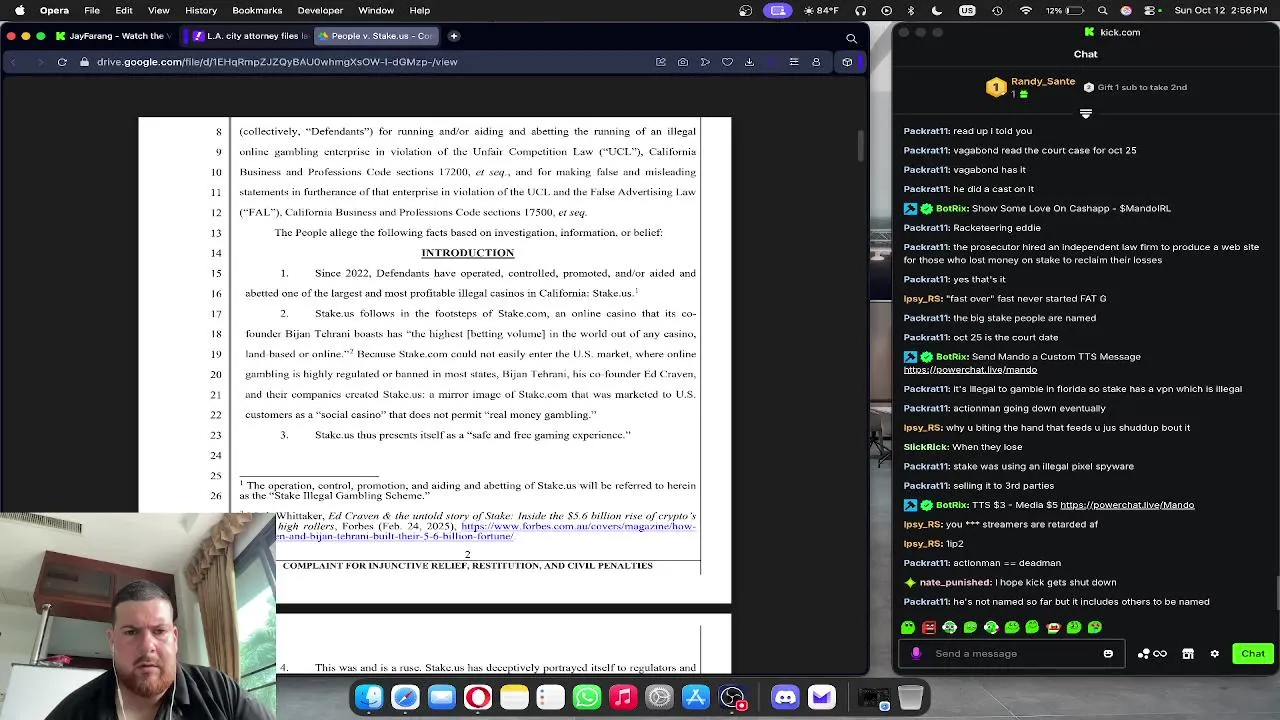Click SlickRick username in chat
The width and height of the screenshot is (1280, 720).
(x=926, y=447)
